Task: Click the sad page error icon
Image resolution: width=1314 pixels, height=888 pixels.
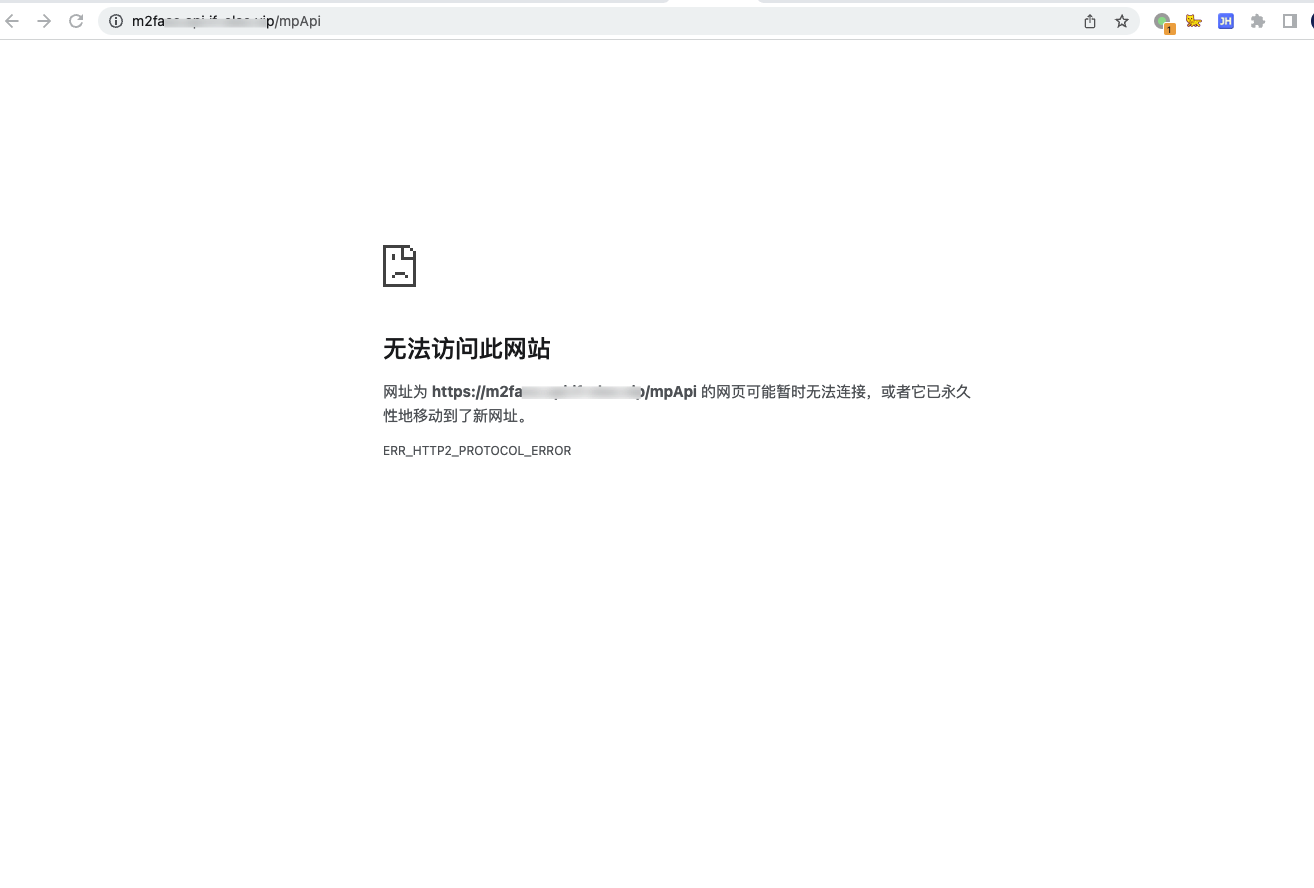Action: 399,265
